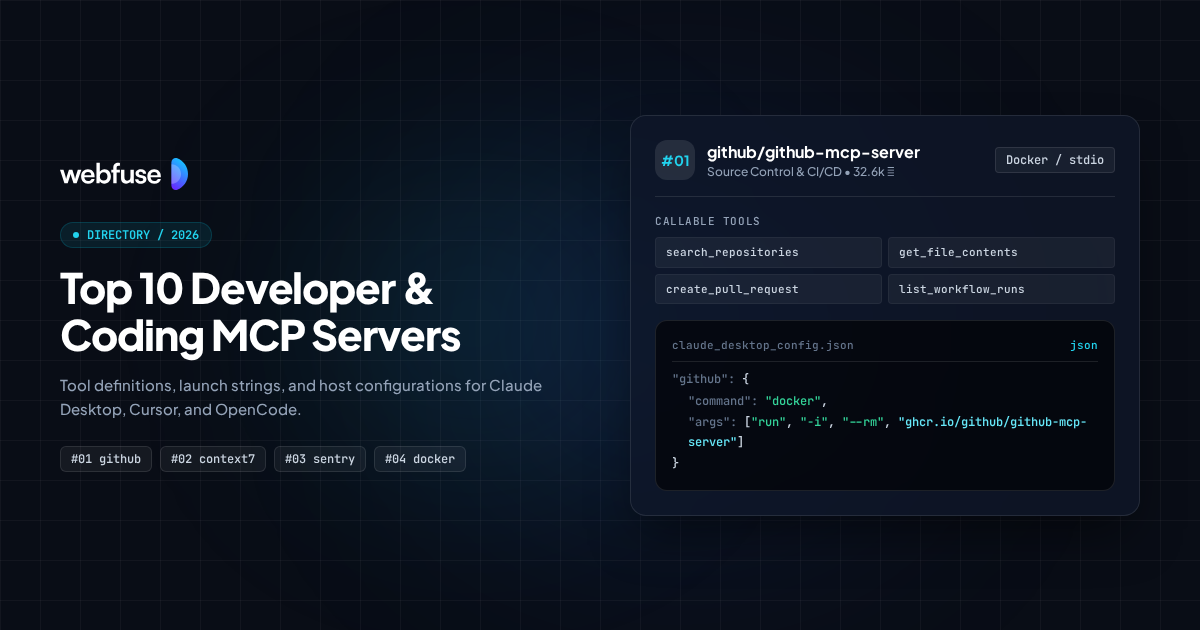Viewport: 1200px width, 630px height.
Task: Click the json language label
Action: [1084, 345]
